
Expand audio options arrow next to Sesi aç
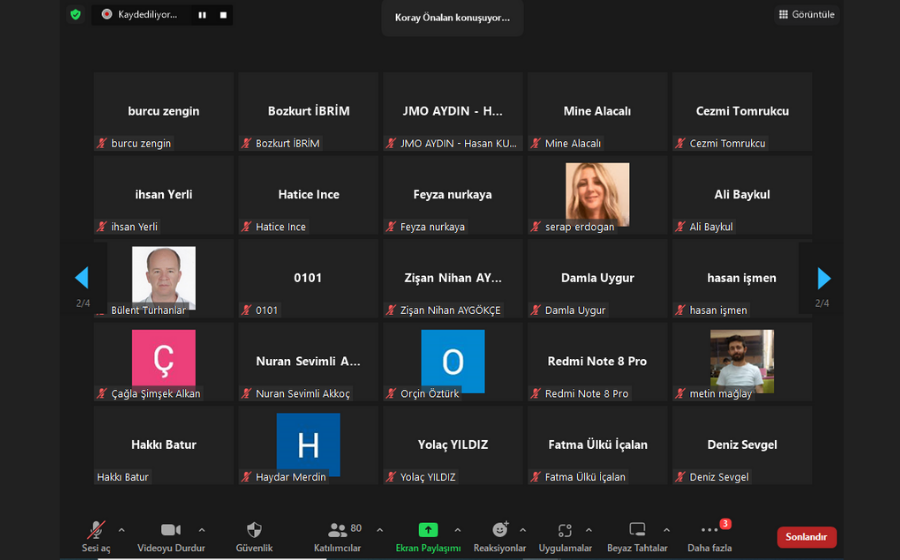(122, 530)
